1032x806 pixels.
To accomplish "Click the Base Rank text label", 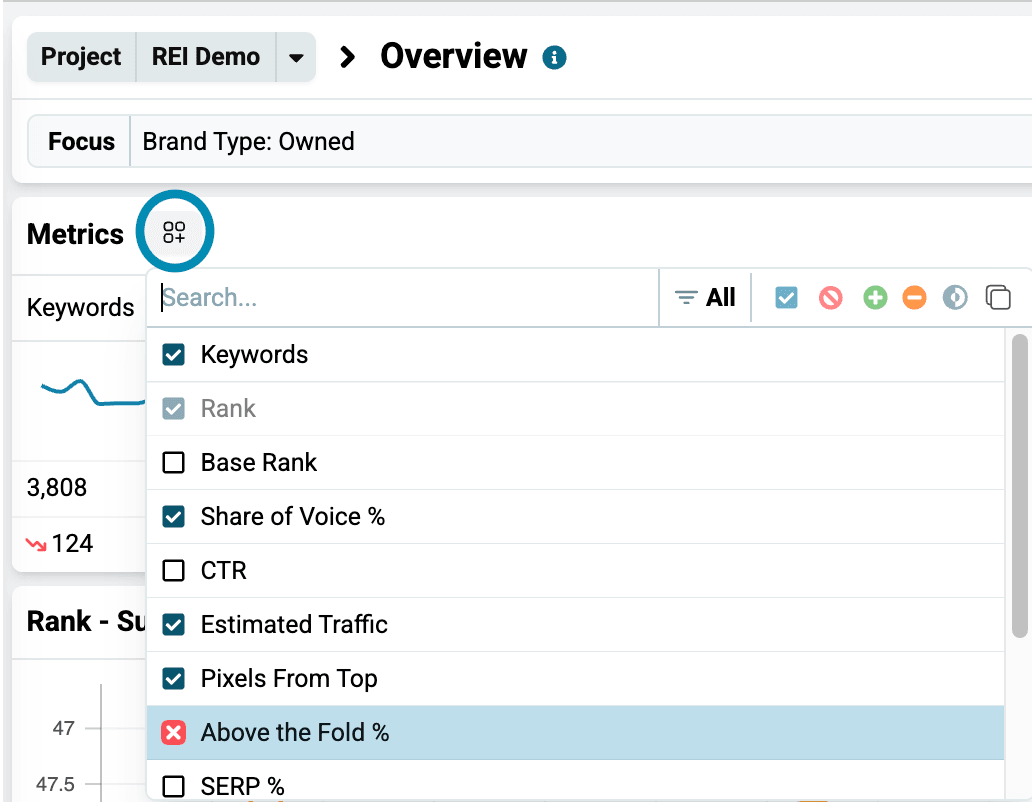I will tap(259, 463).
